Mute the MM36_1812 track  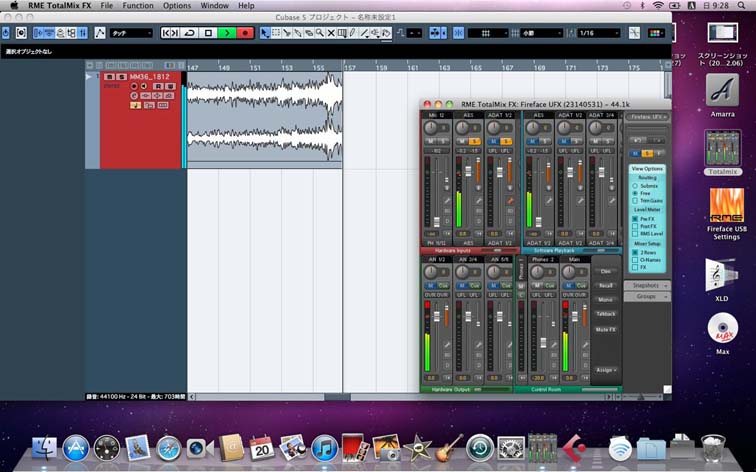click(110, 77)
